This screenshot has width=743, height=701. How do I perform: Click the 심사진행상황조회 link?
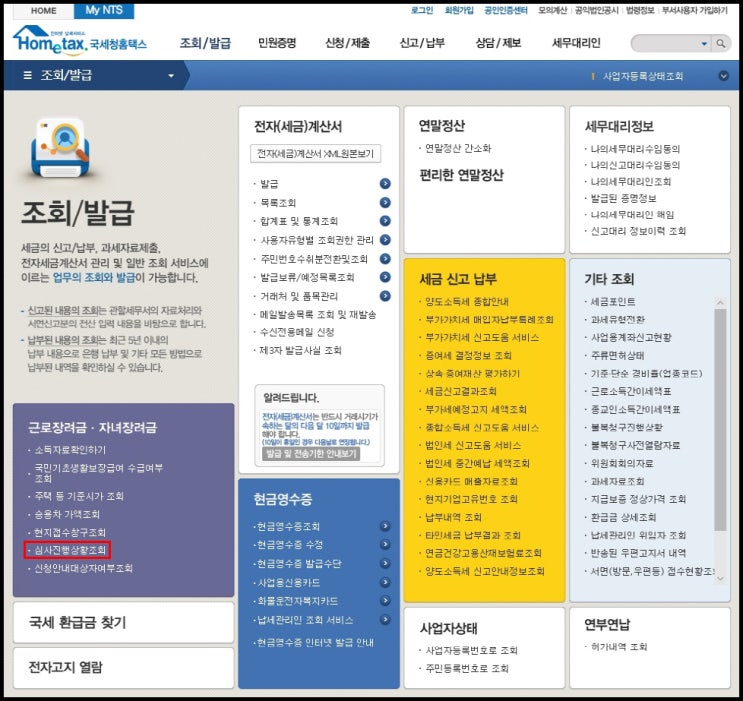[x=70, y=550]
